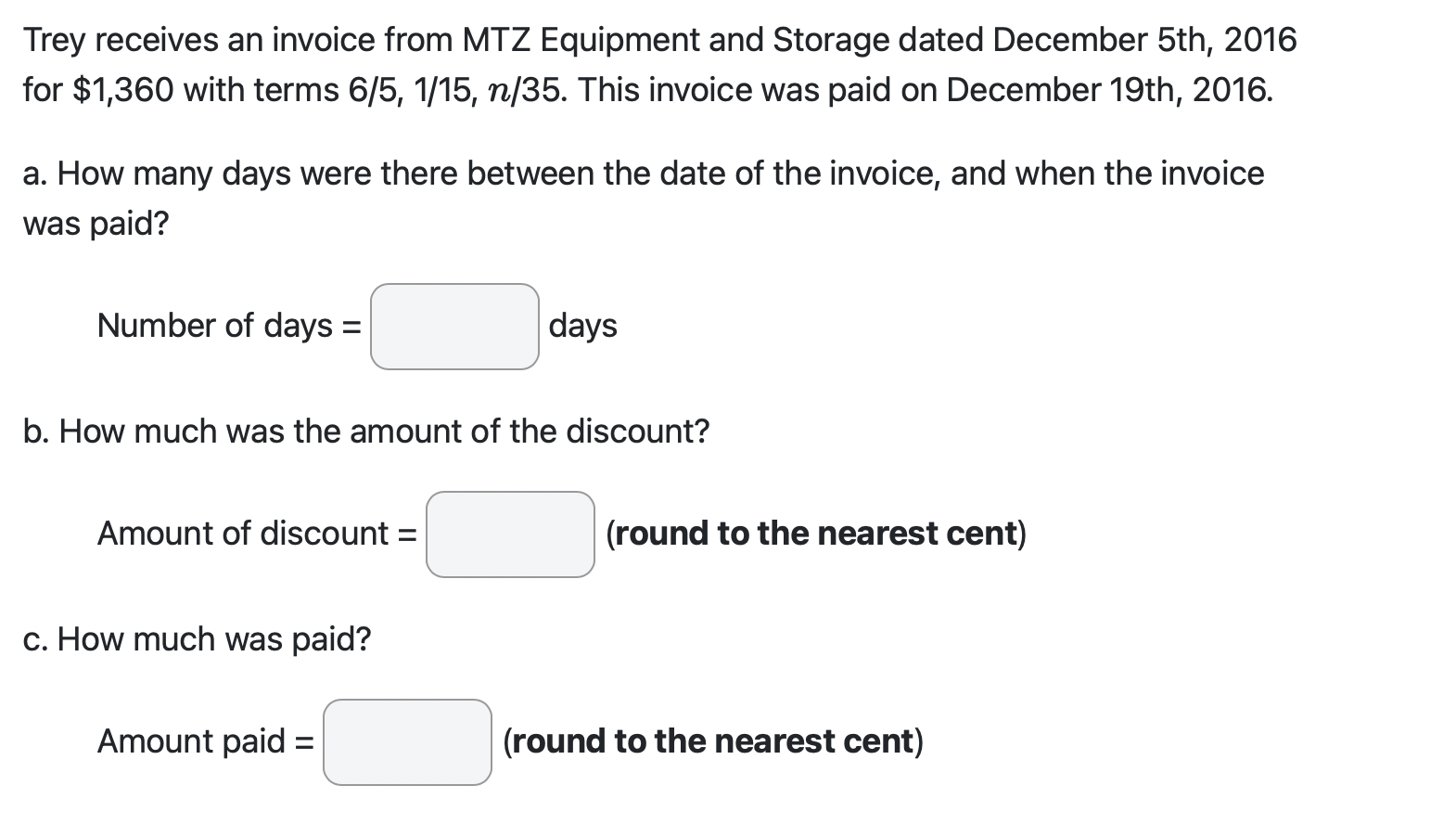Click question b about the discount amount

point(366,432)
